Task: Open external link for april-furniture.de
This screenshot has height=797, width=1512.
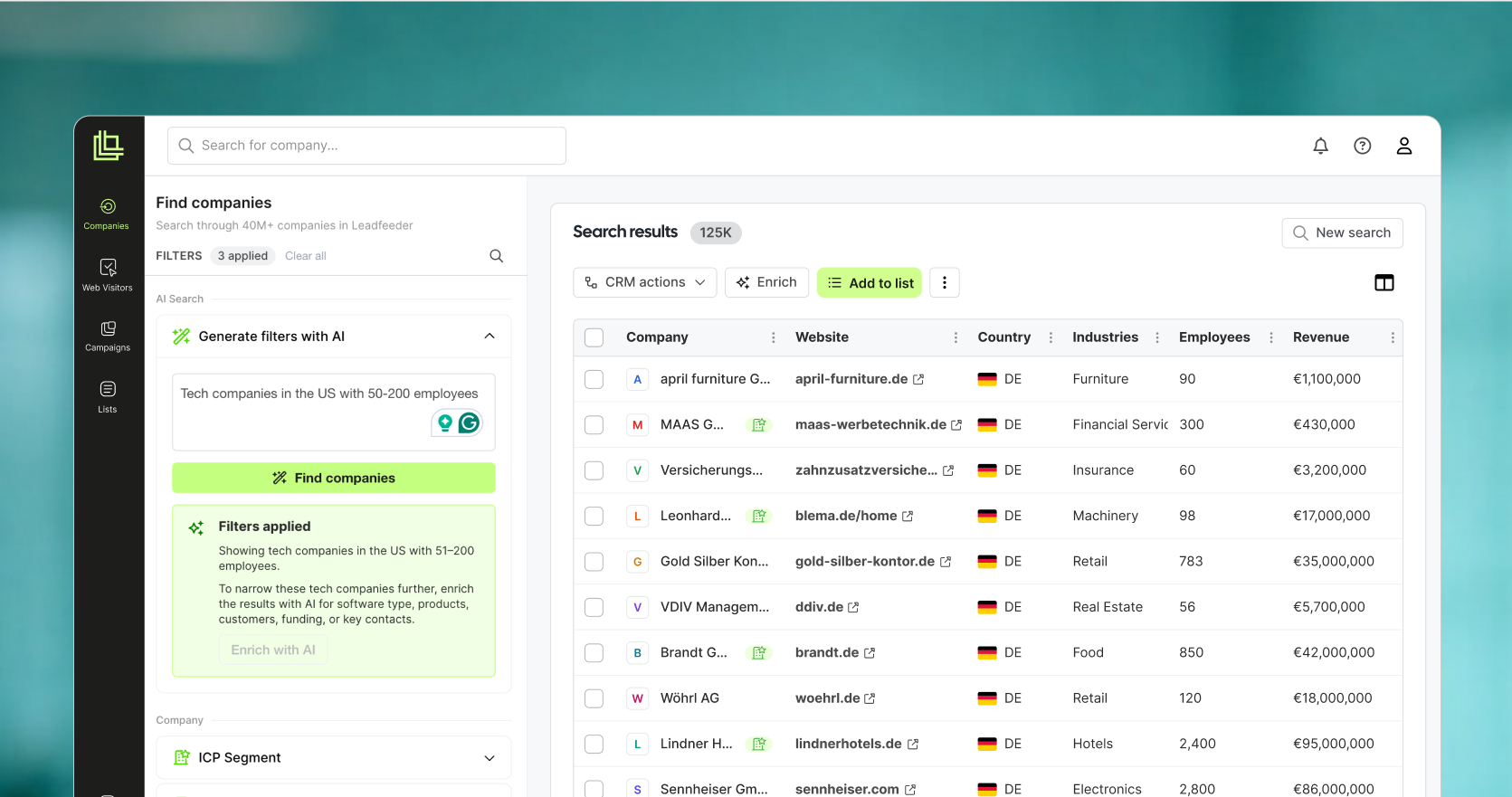Action: [x=918, y=380]
